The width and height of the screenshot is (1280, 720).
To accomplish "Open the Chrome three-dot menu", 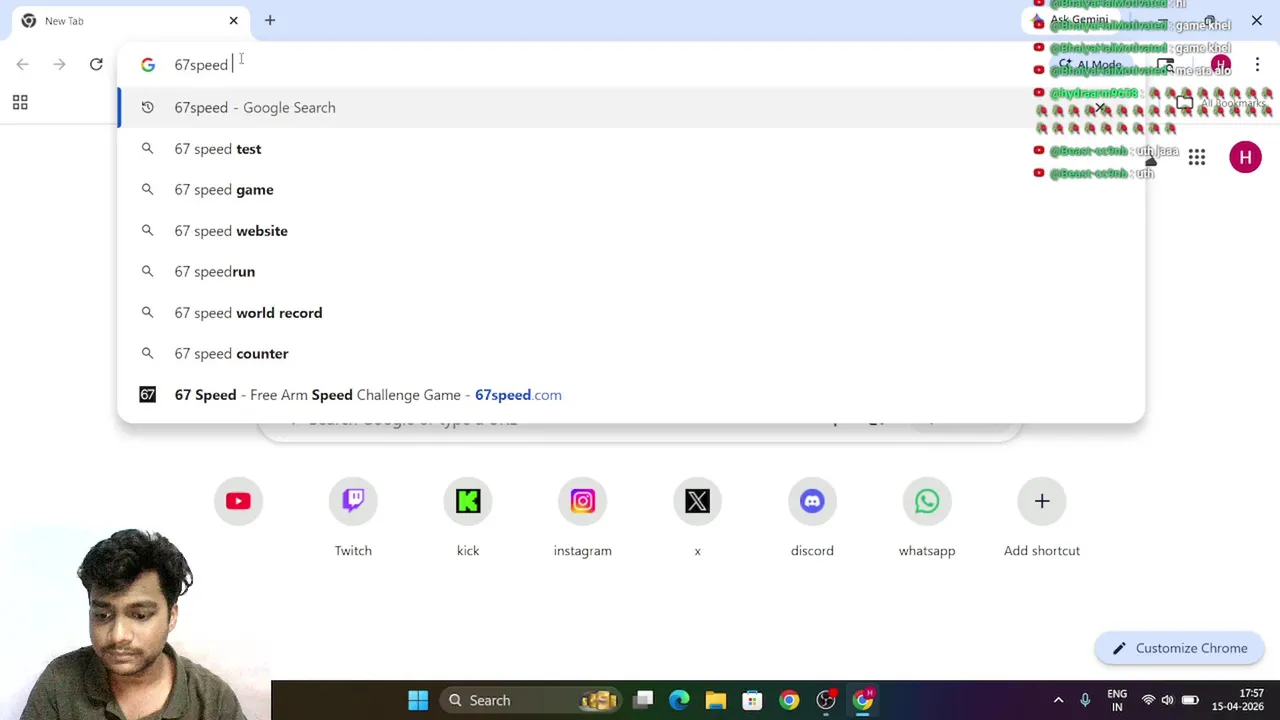I will tap(1257, 65).
